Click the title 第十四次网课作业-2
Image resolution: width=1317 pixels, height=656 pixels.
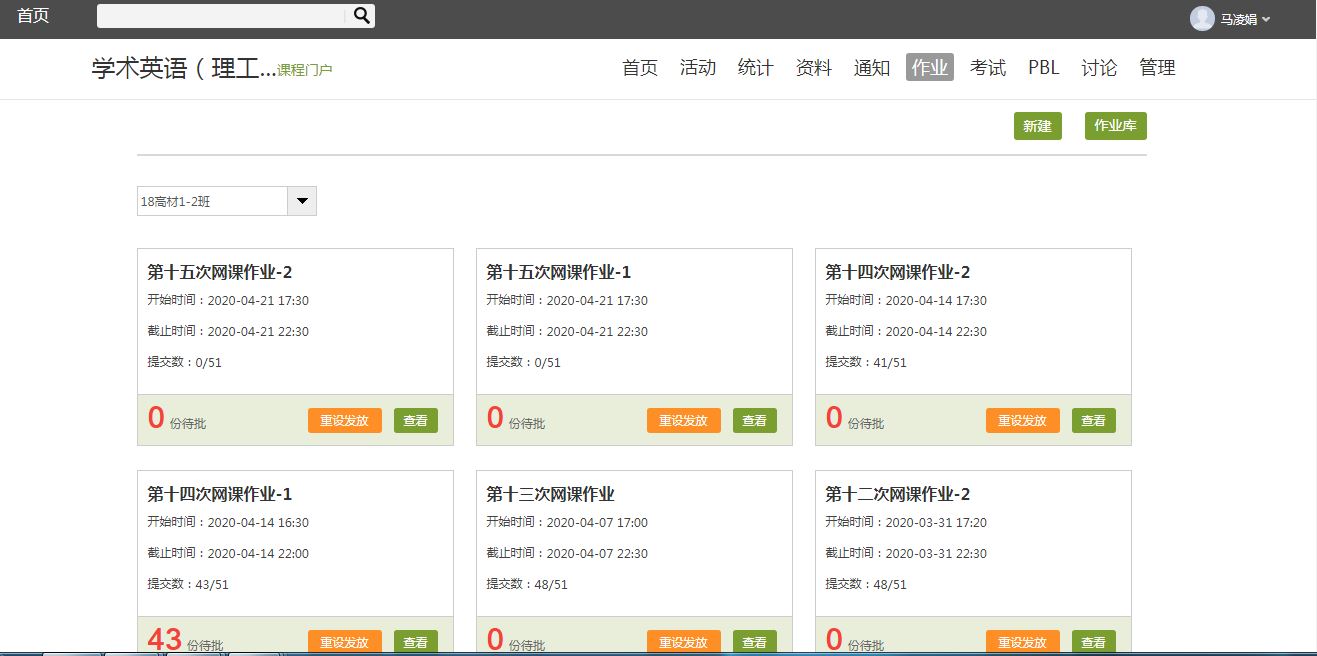pos(898,272)
